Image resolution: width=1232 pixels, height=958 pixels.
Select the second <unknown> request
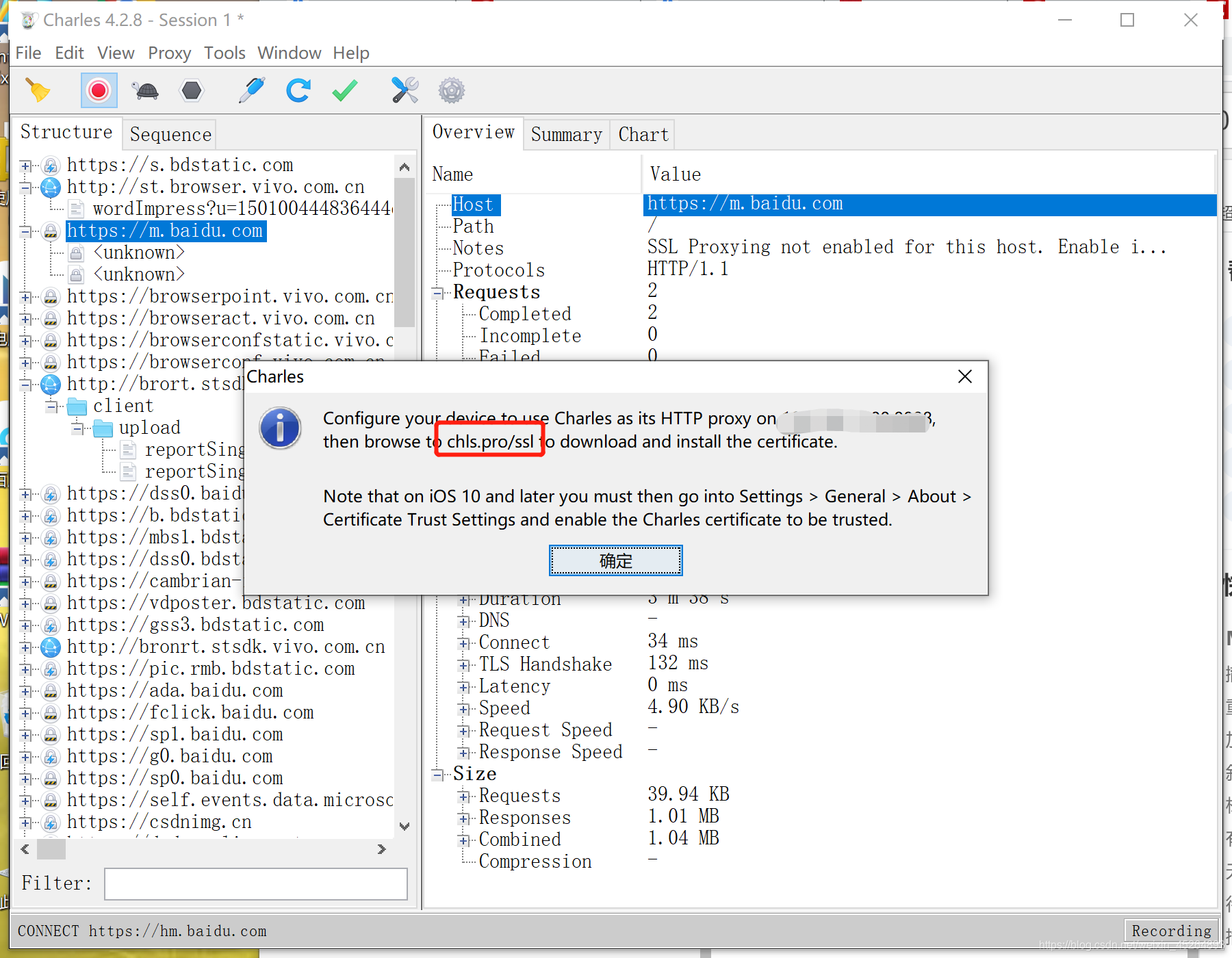coord(139,274)
